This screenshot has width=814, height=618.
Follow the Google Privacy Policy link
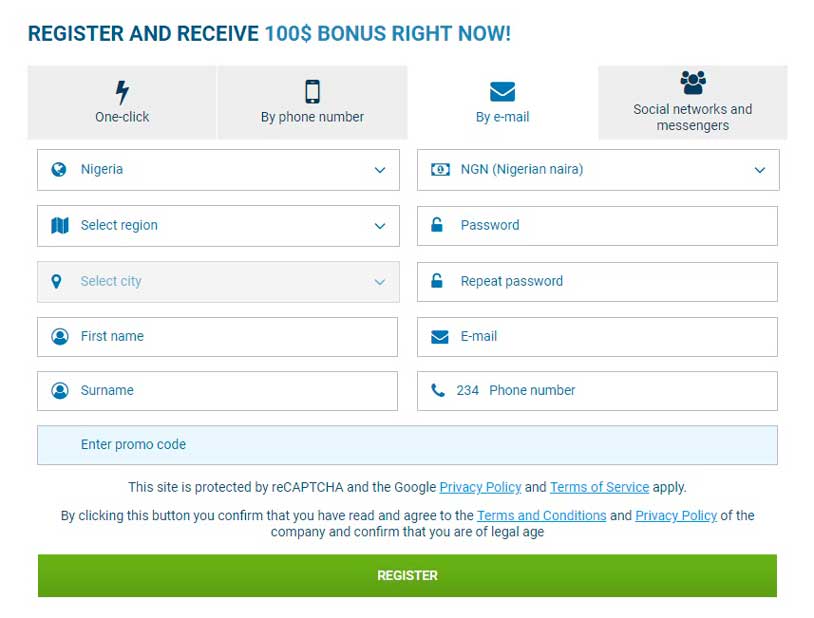tap(480, 487)
